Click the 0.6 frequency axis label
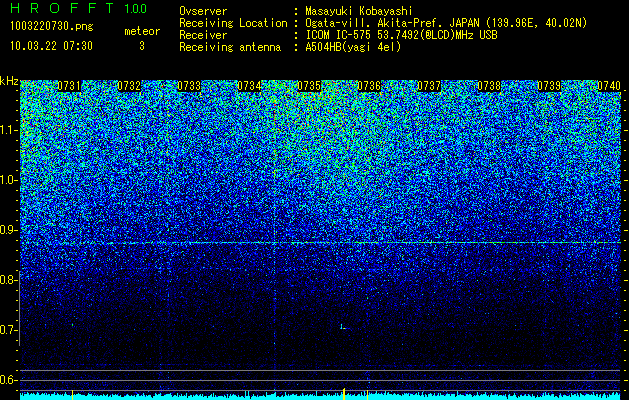629x400 pixels. tap(8, 380)
